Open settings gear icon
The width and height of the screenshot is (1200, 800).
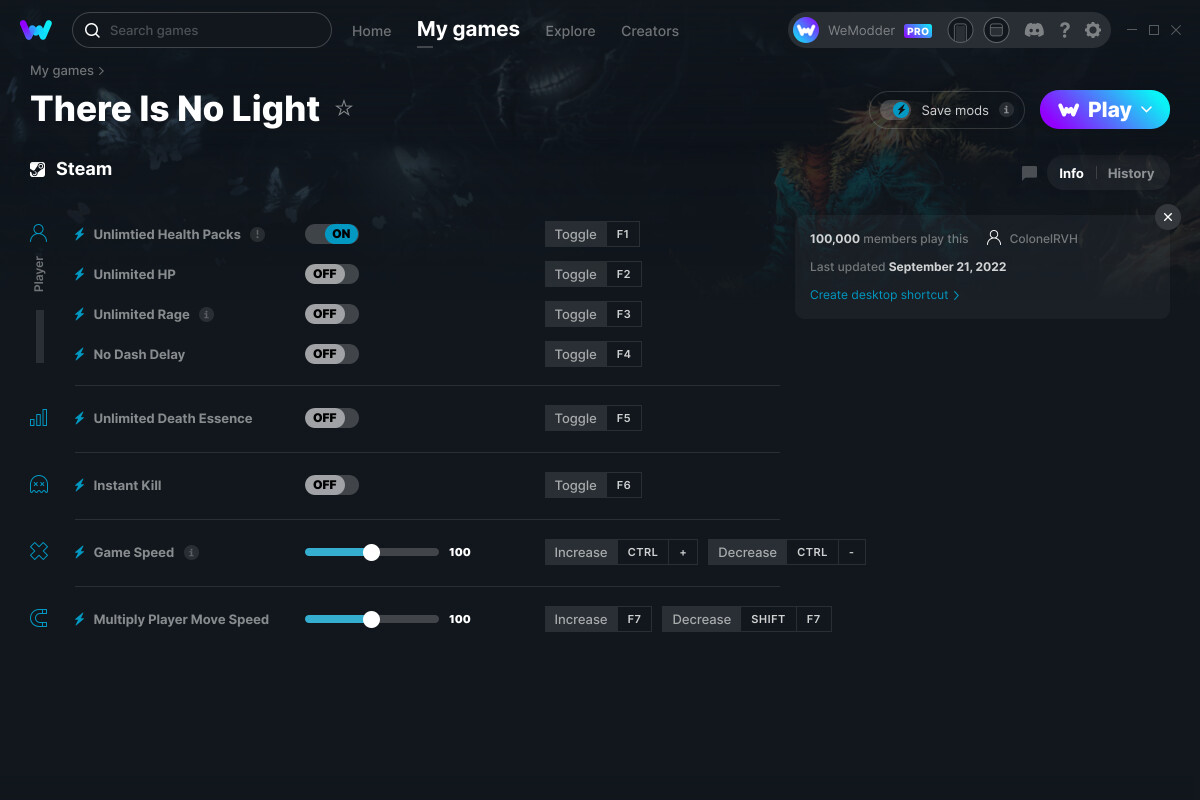1093,30
